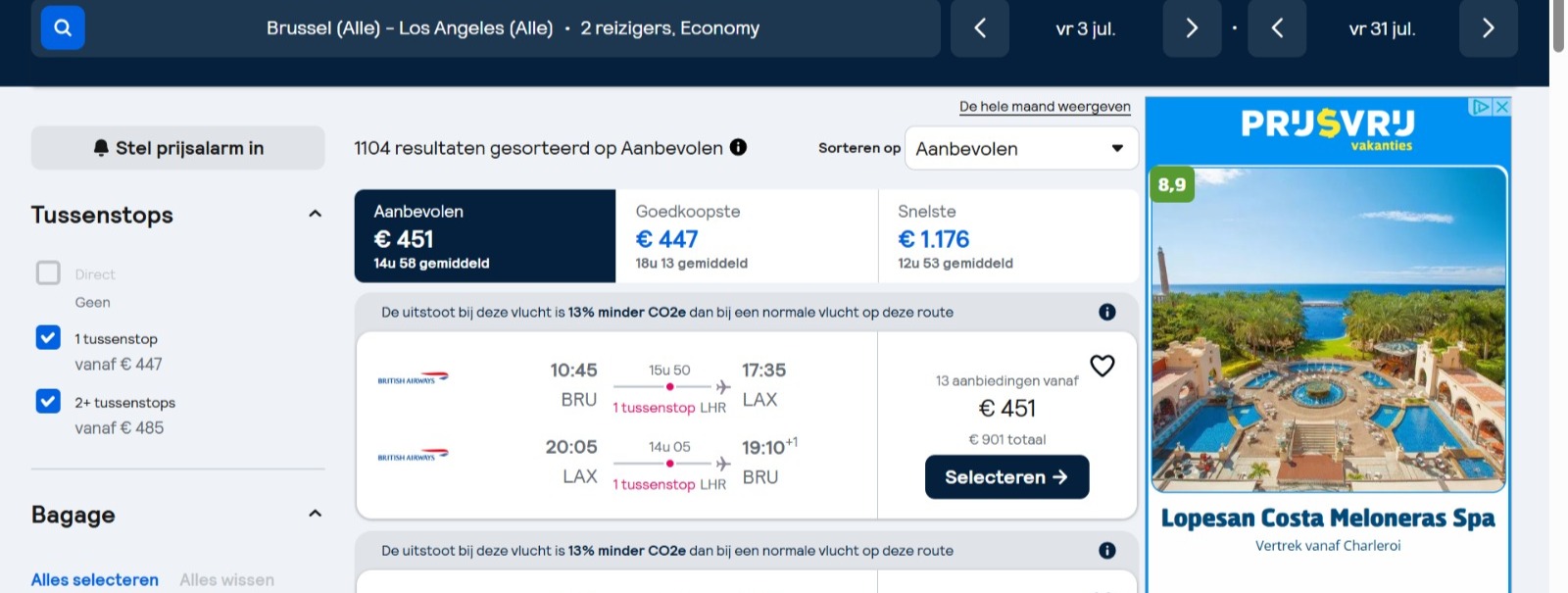
Task: Click info icon next to results sorted text
Action: 738,147
